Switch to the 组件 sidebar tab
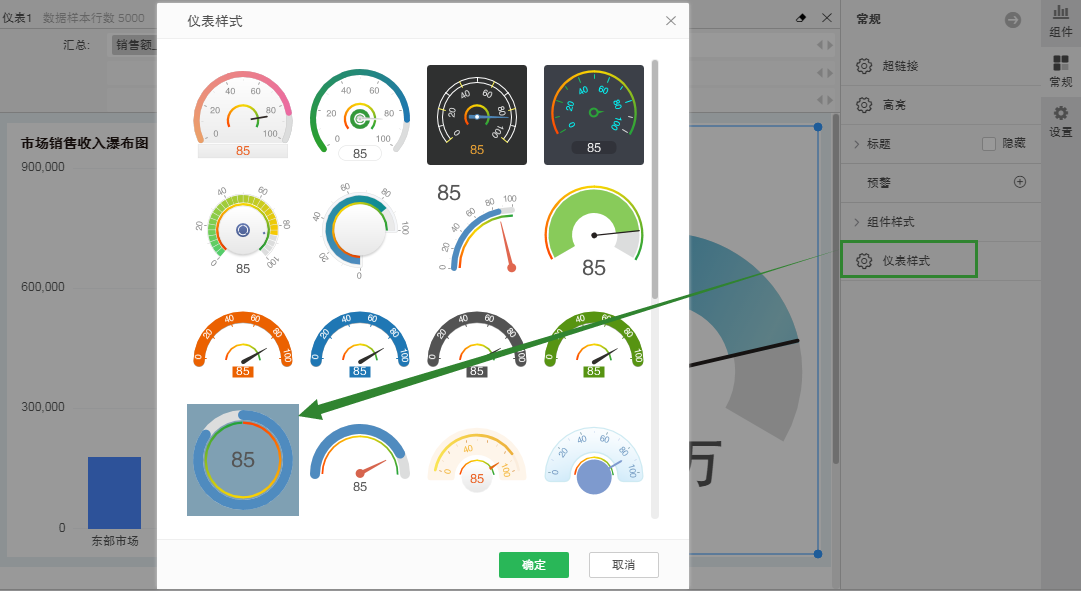The height and width of the screenshot is (591, 1081). coord(1063,18)
